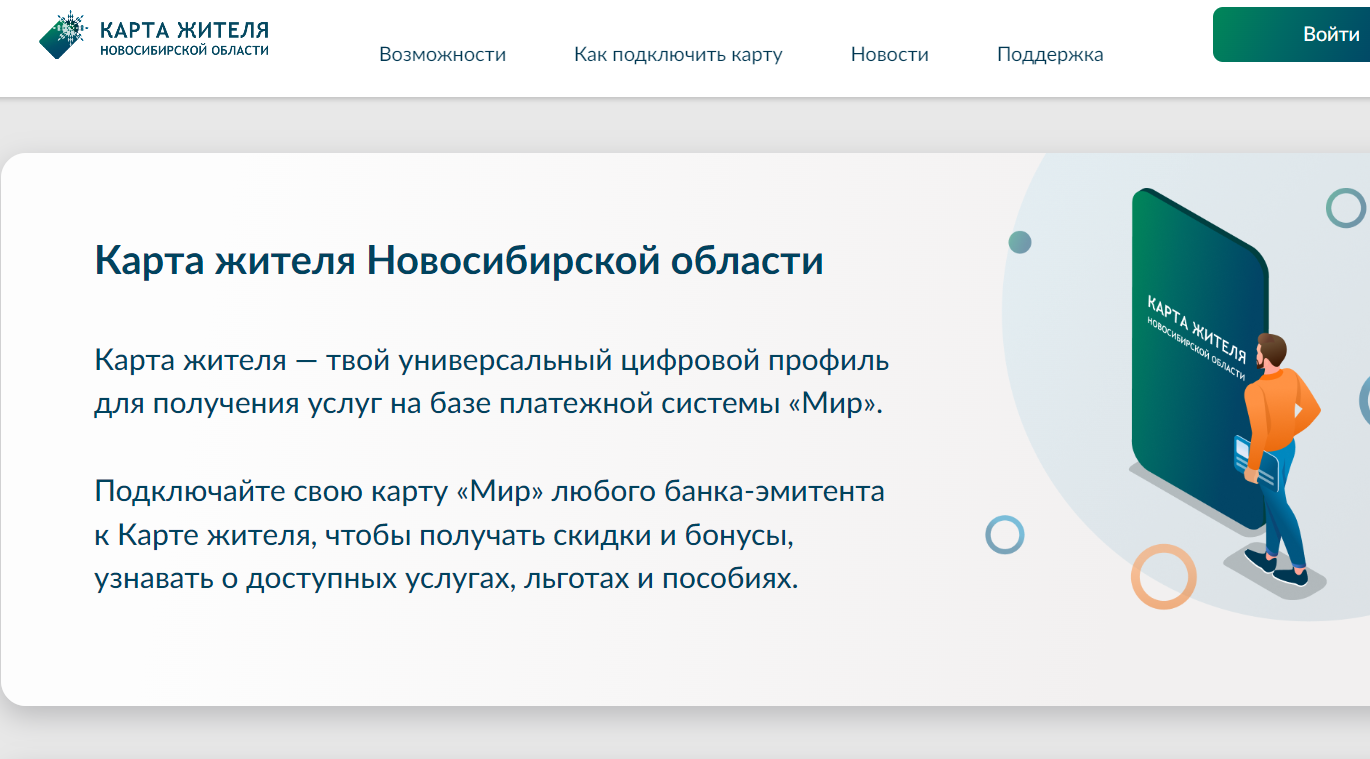Click the Карта жителя logo icon
The image size is (1370, 759).
tap(65, 35)
